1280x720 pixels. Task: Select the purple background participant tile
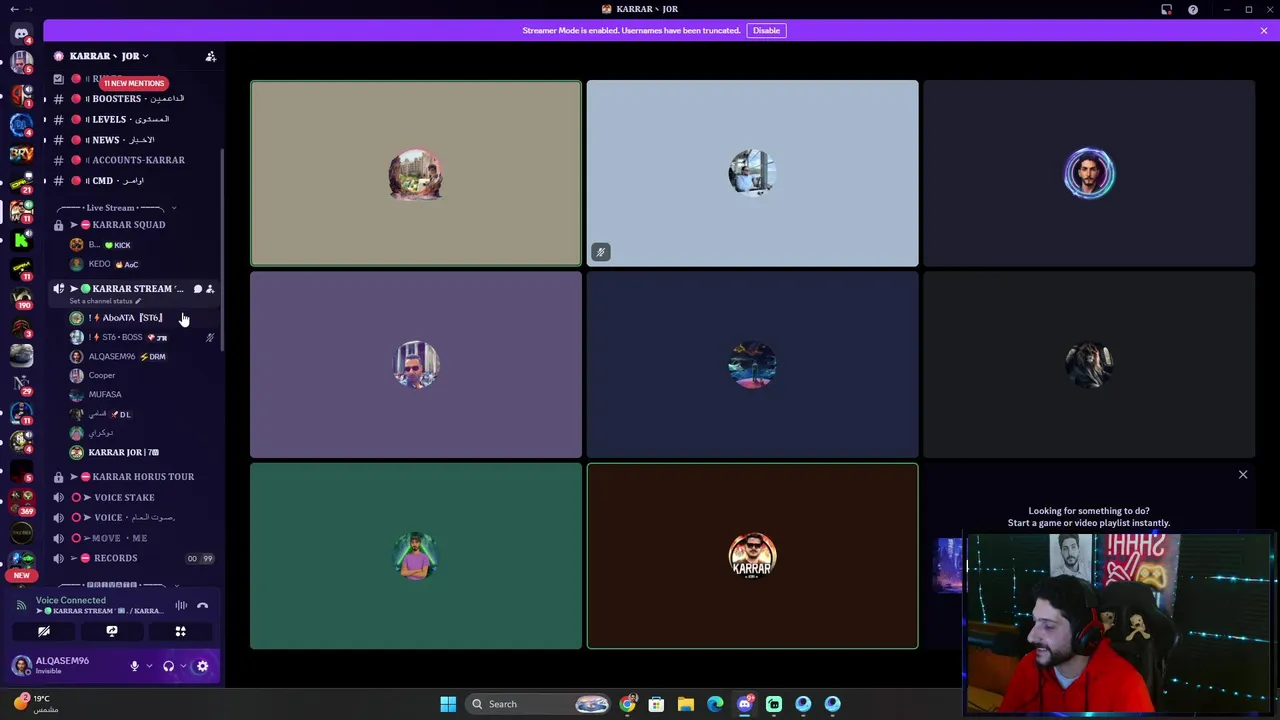point(415,365)
